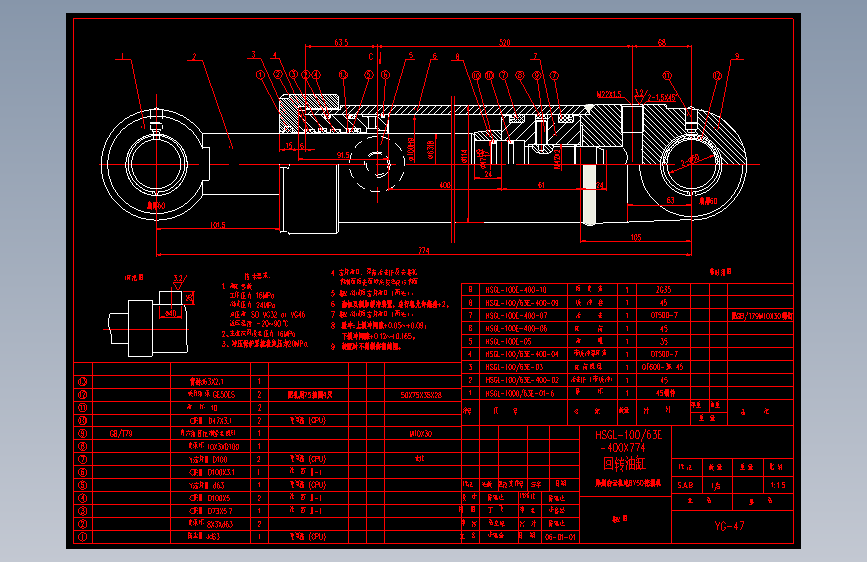Click the drawing number "YG-47" in title block
The width and height of the screenshot is (867, 562).
pyautogui.click(x=729, y=525)
